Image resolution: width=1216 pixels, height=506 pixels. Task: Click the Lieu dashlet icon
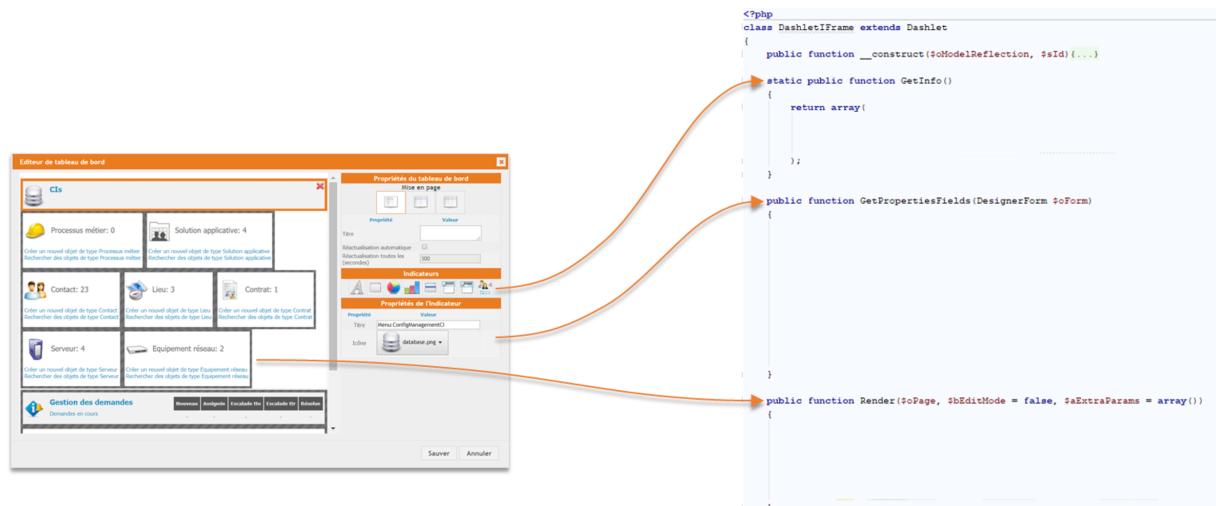coord(137,290)
